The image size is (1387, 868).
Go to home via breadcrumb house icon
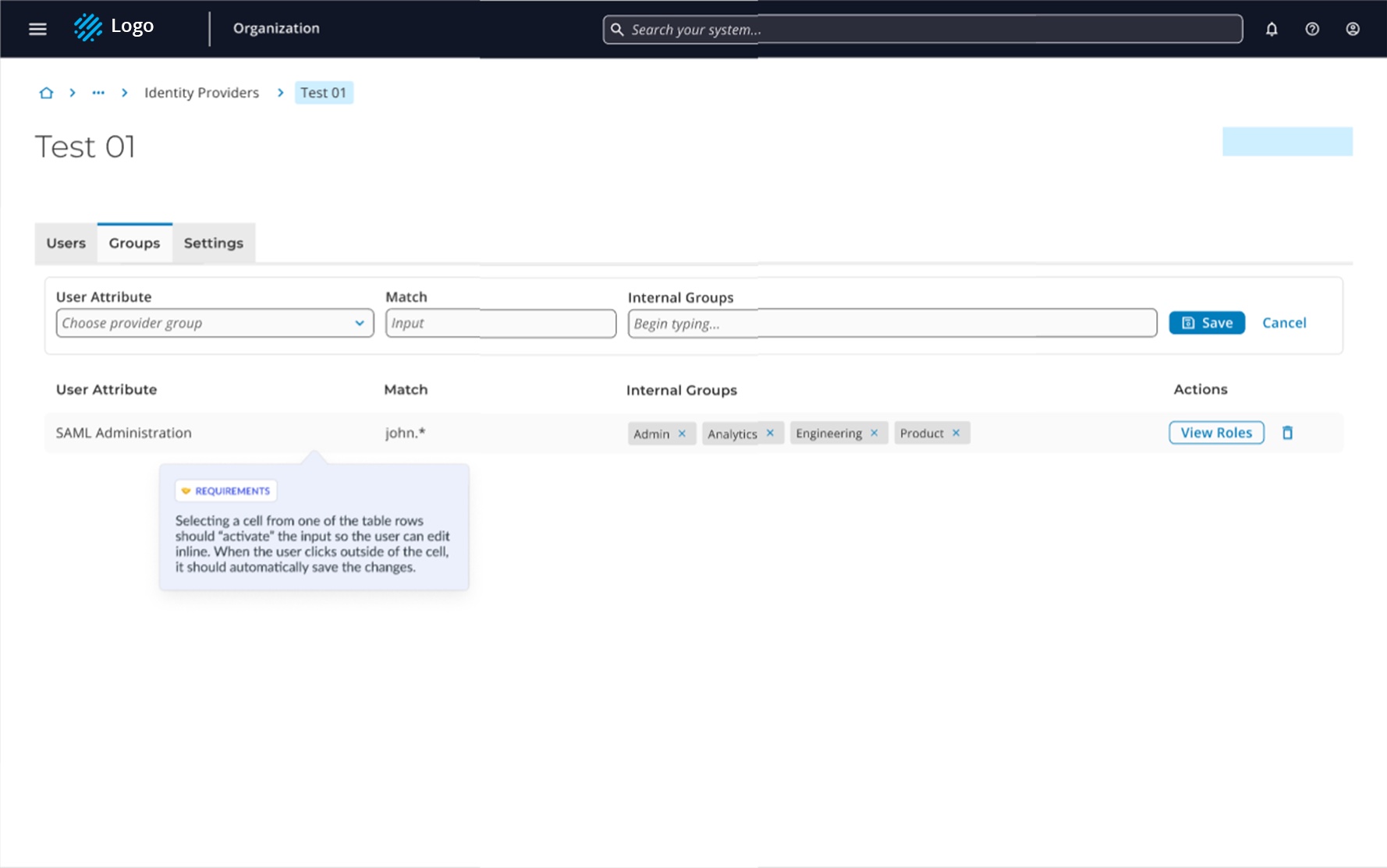point(46,93)
